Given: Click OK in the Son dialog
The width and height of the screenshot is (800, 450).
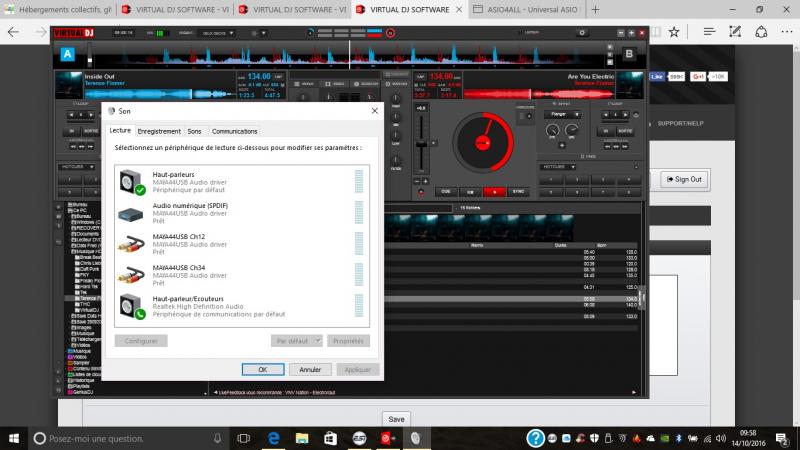Looking at the screenshot, I should coord(263,369).
